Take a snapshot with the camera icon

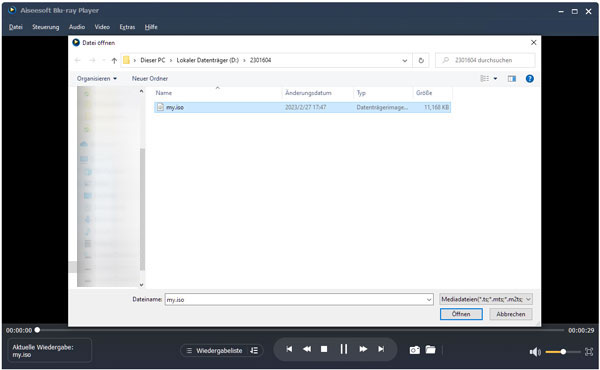(415, 350)
